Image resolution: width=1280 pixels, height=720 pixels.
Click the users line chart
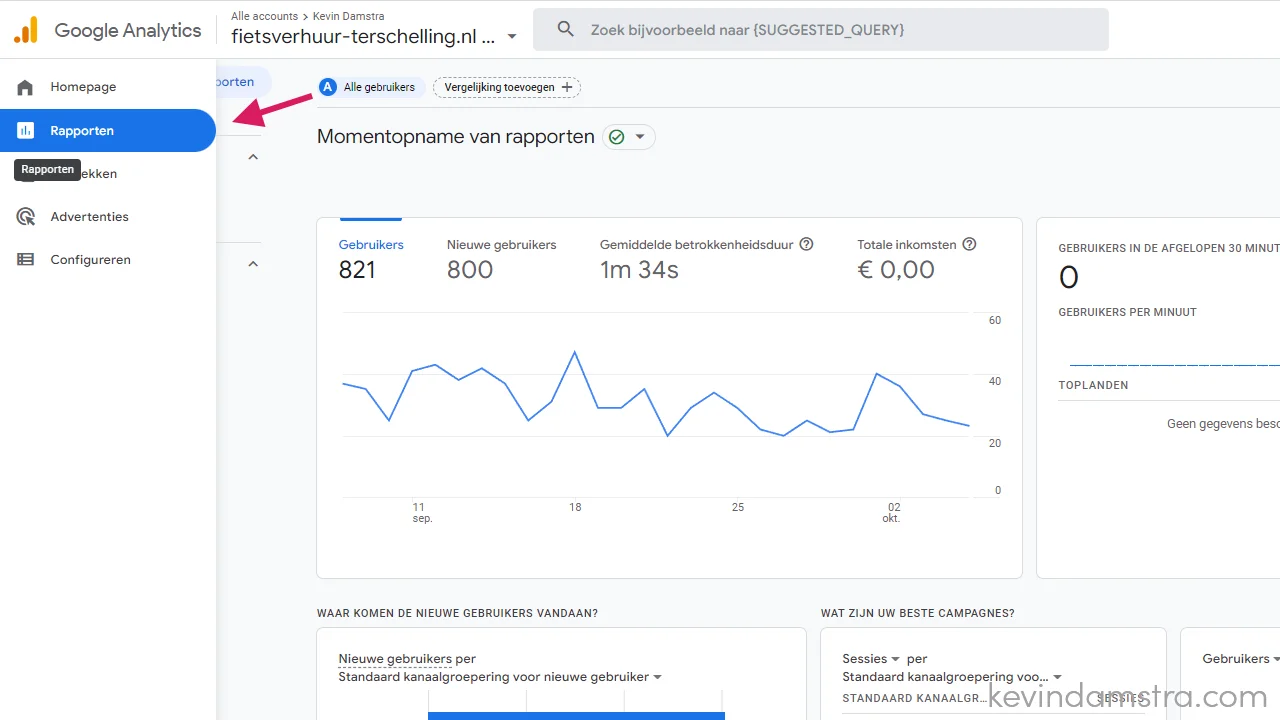click(656, 405)
